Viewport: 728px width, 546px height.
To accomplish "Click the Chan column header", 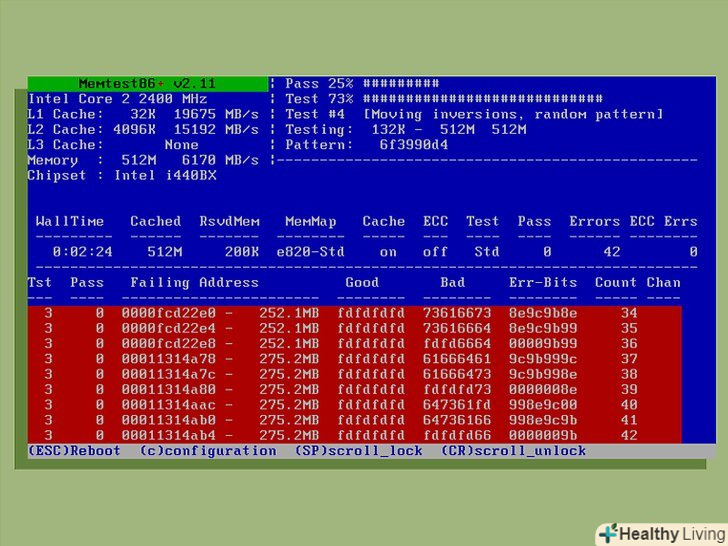I will 663,283.
